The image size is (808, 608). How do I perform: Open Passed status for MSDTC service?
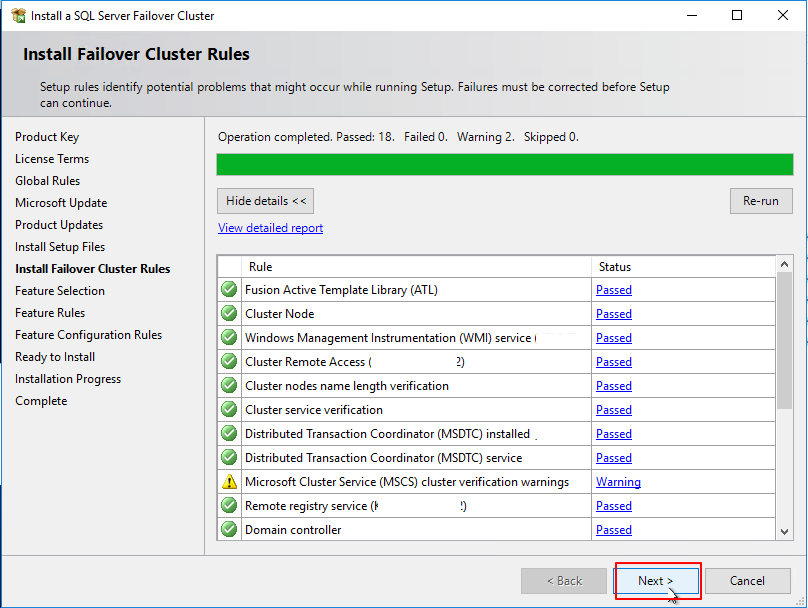614,458
